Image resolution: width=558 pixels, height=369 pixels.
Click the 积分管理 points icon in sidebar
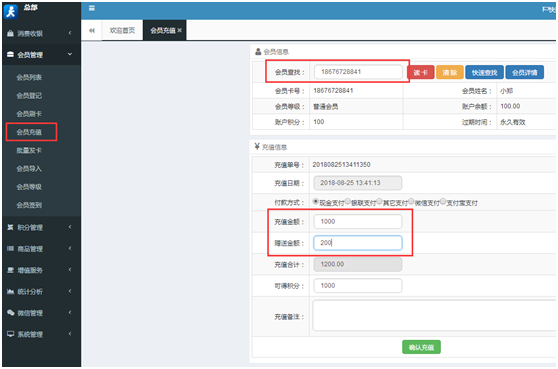[10, 227]
